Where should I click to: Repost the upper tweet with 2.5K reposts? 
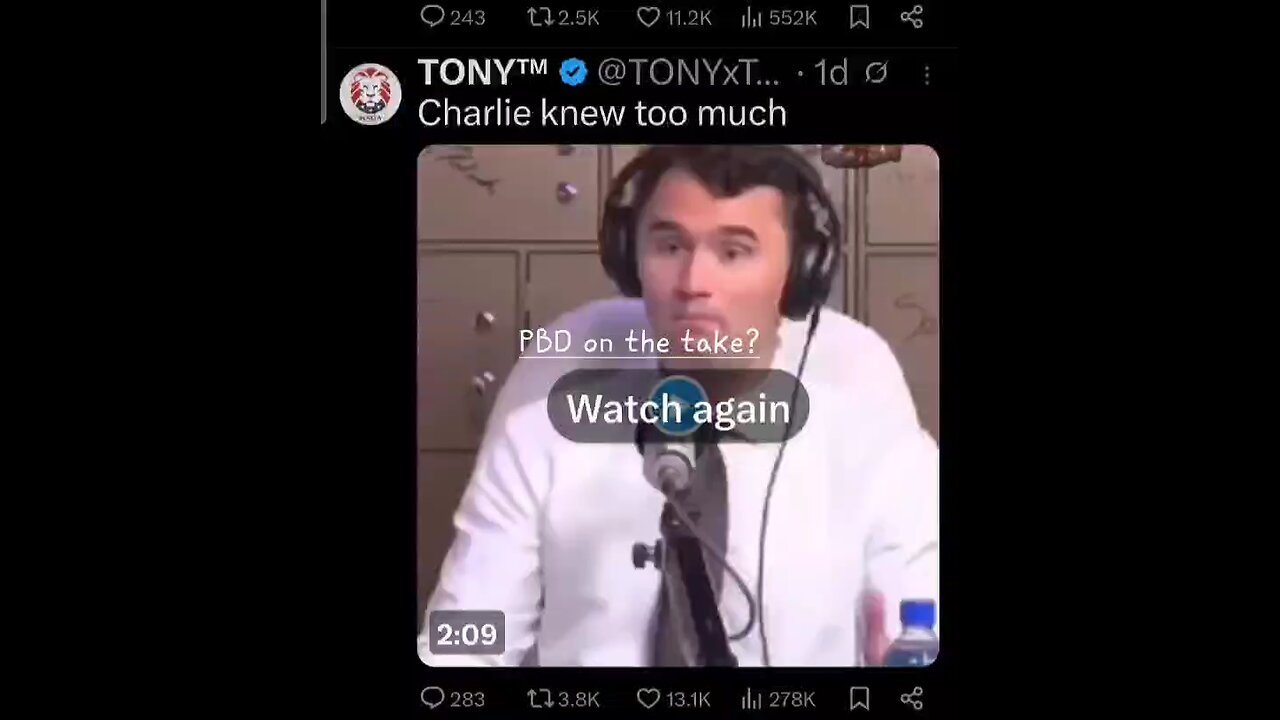562,17
